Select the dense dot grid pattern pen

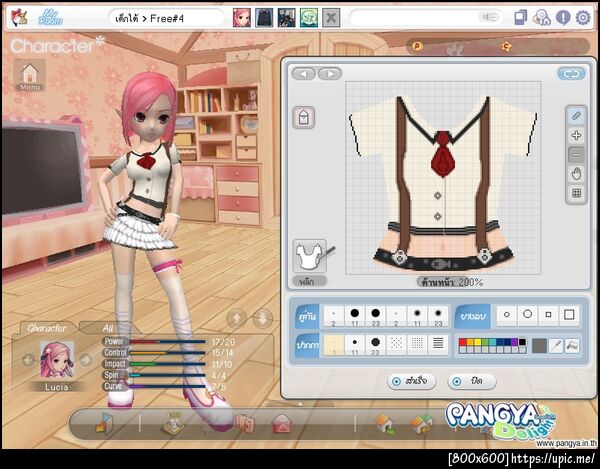[417, 345]
